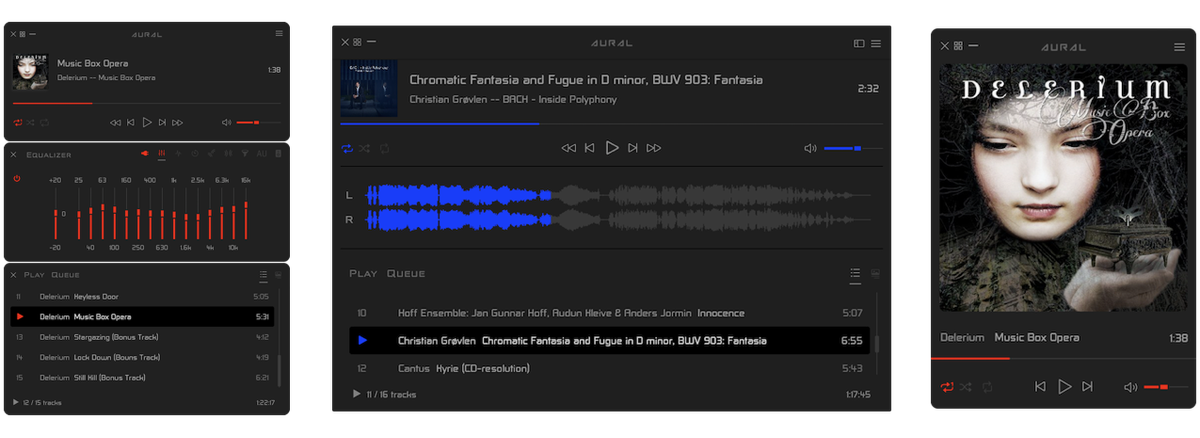
Task: Select 'Delerium Stargazing (Bonus Track)' in queue
Action: (x=142, y=337)
